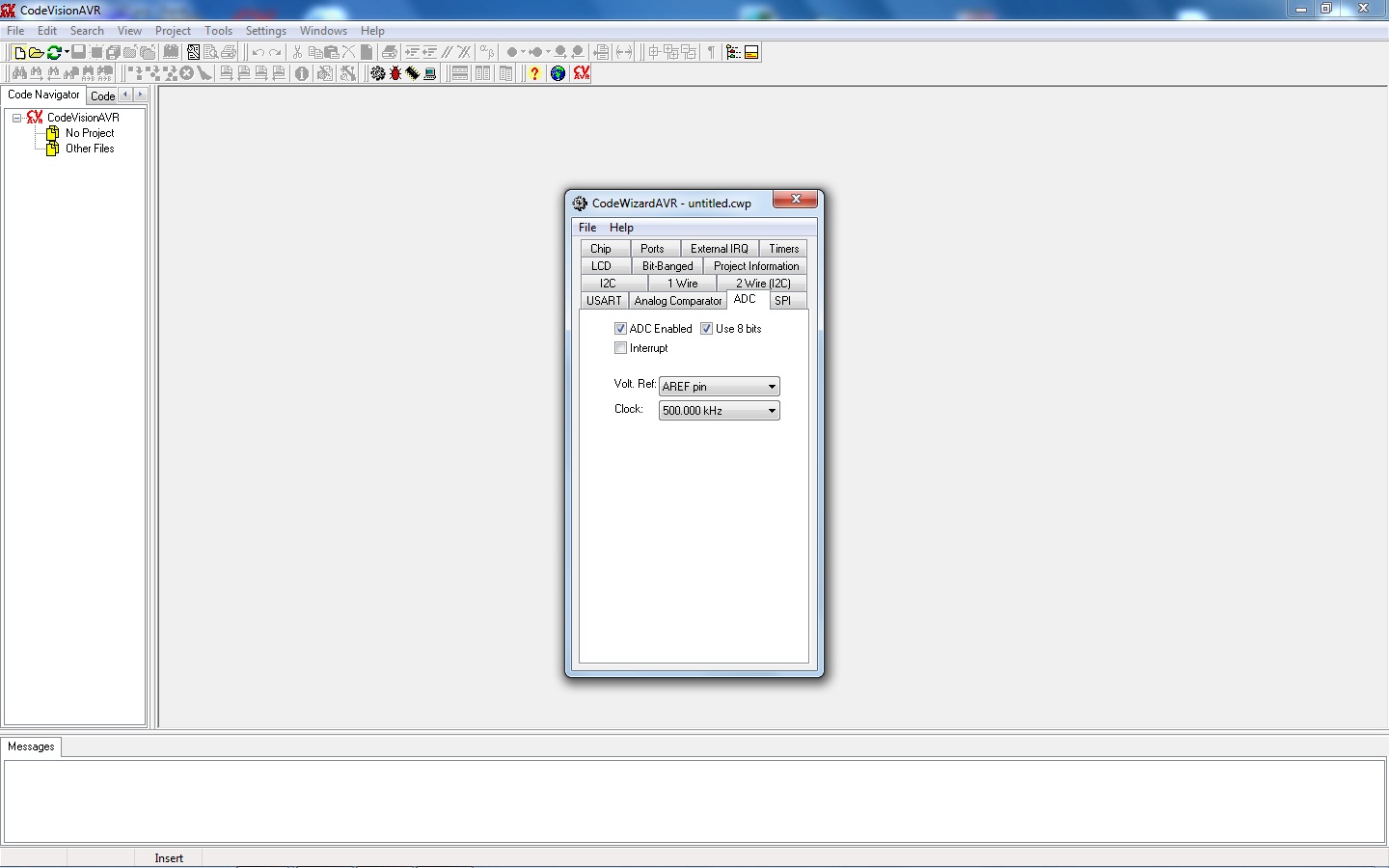
Task: Open the reopen file dropdown arrow
Action: 67,52
